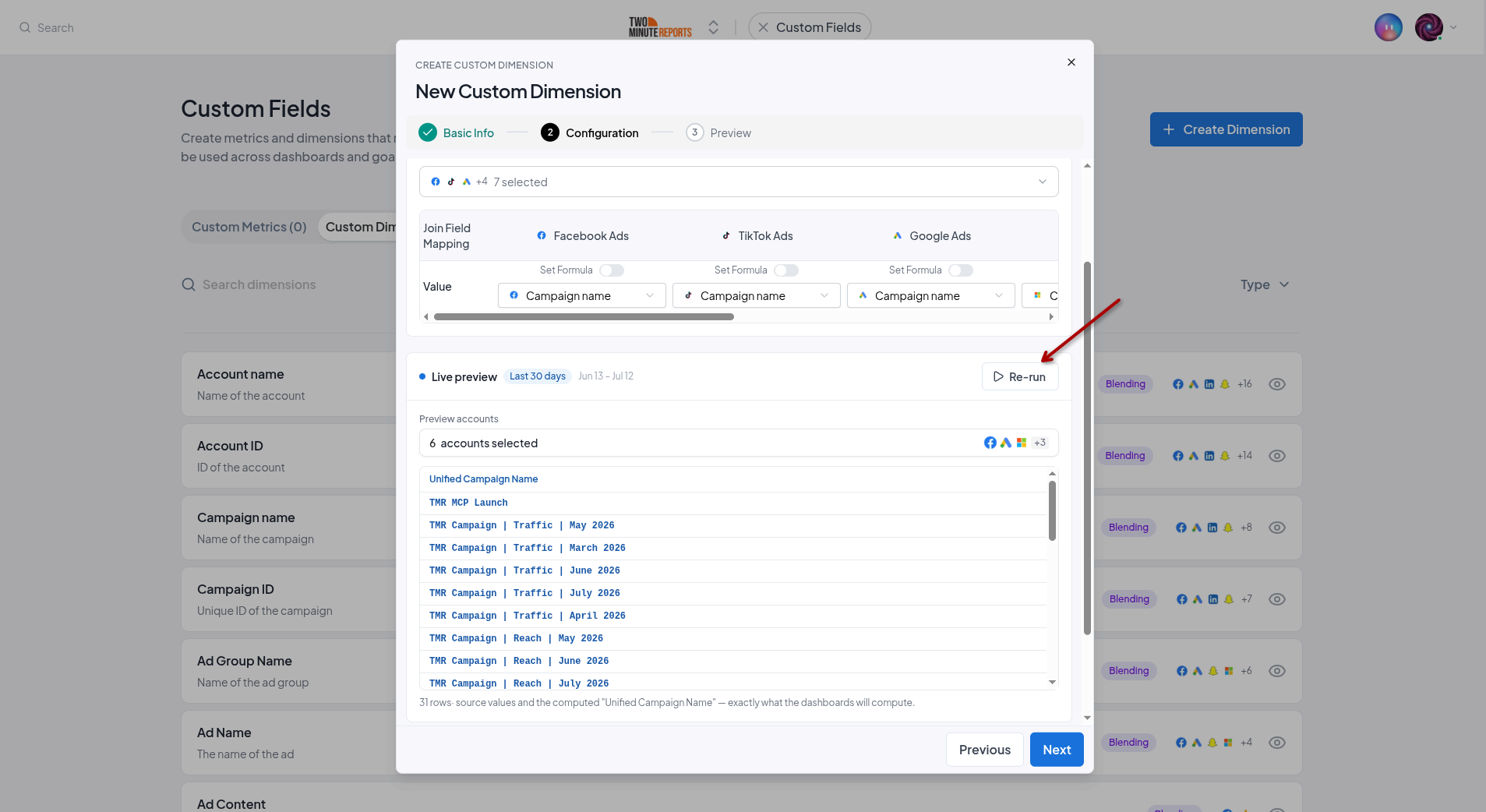Screen dimensions: 1486x812
Task: Open the workspace switcher arrows beside logo
Action: pyautogui.click(x=713, y=27)
